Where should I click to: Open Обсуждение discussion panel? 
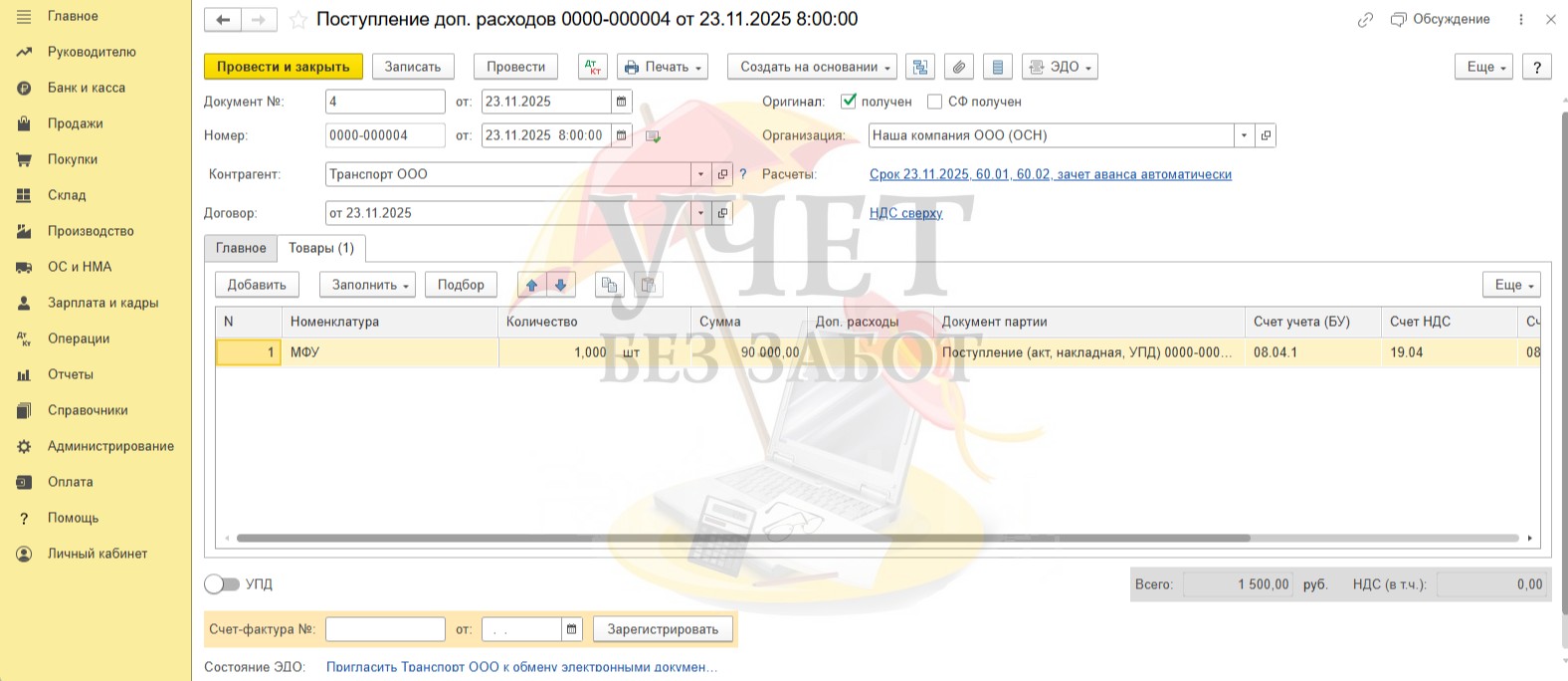coord(1440,20)
